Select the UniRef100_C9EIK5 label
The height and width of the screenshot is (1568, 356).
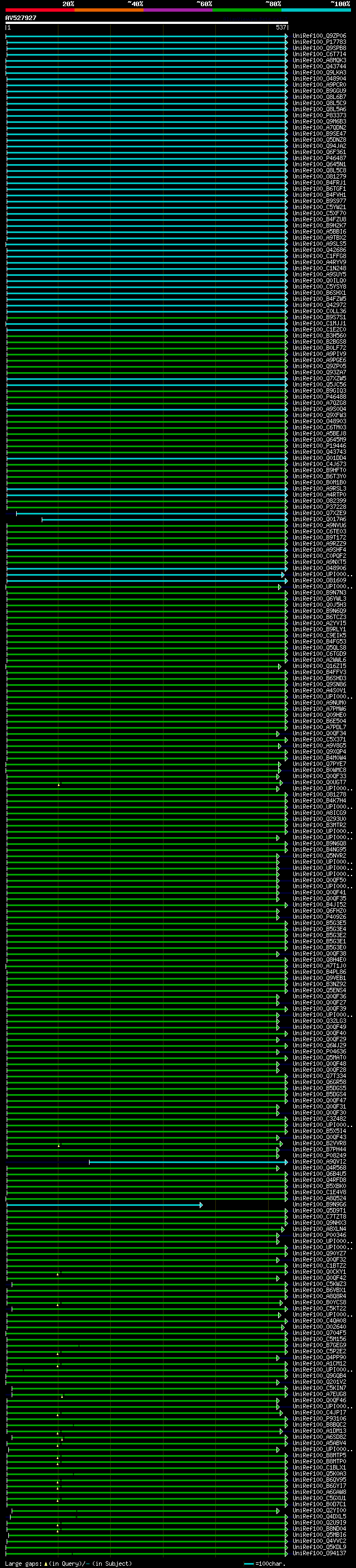coord(319,635)
